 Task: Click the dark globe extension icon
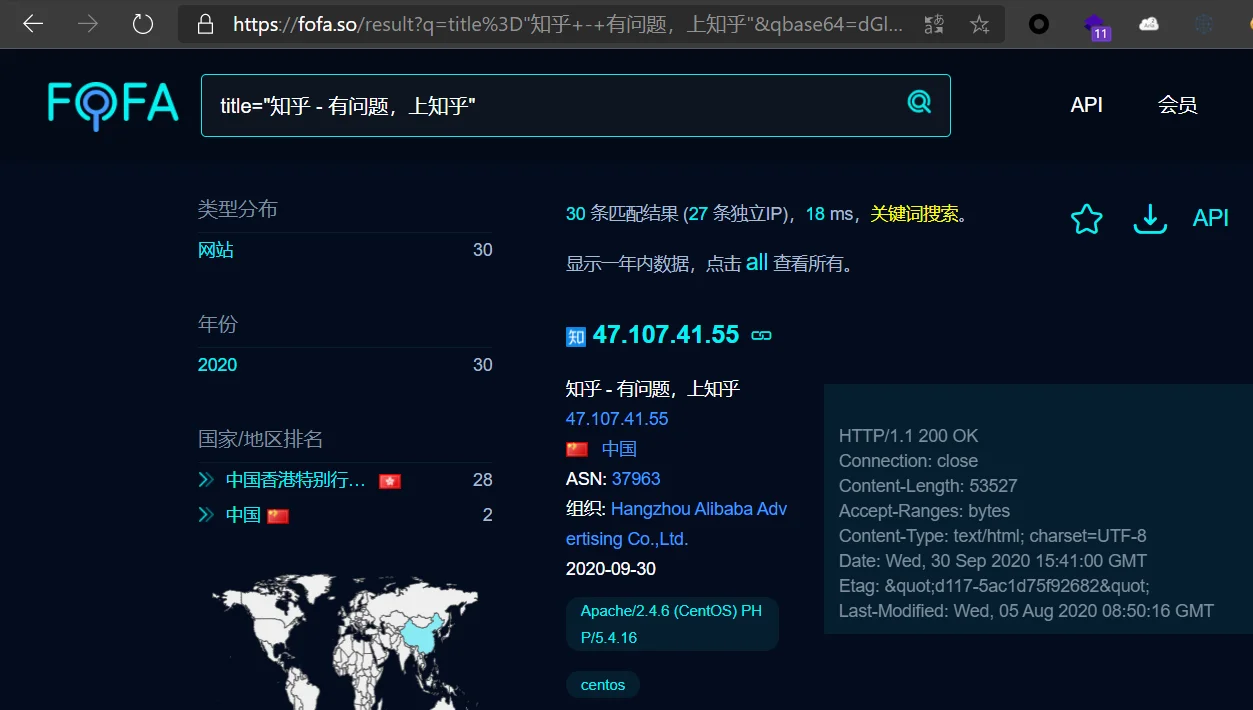(1204, 24)
